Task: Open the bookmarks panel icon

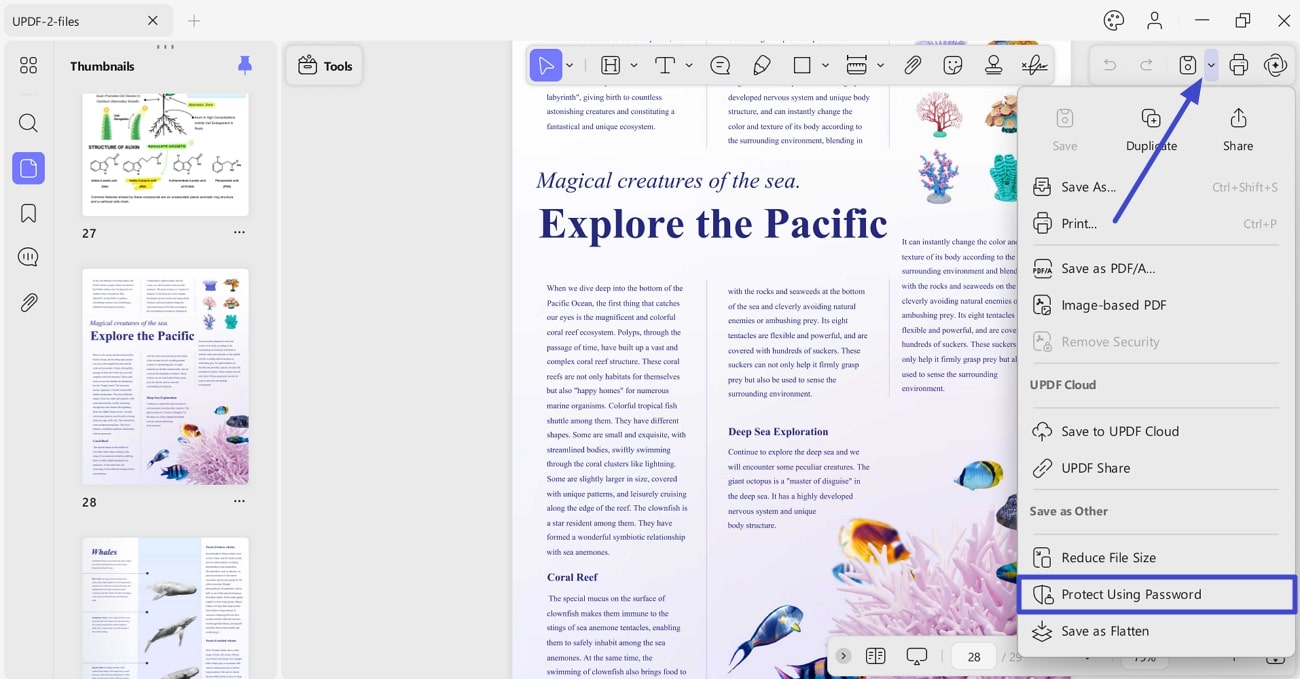Action: coord(28,213)
